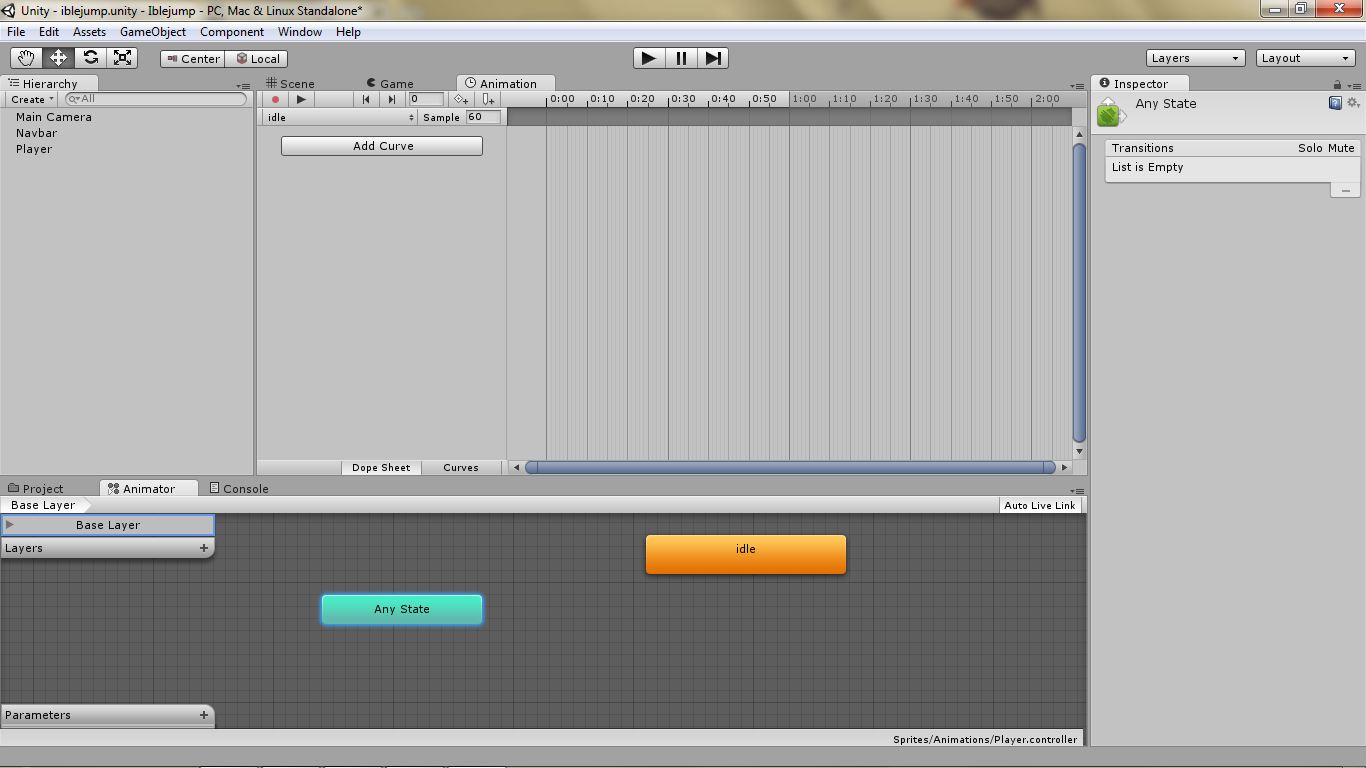Open the Inspector panel options menu
This screenshot has width=1366, height=768.
tap(1353, 86)
